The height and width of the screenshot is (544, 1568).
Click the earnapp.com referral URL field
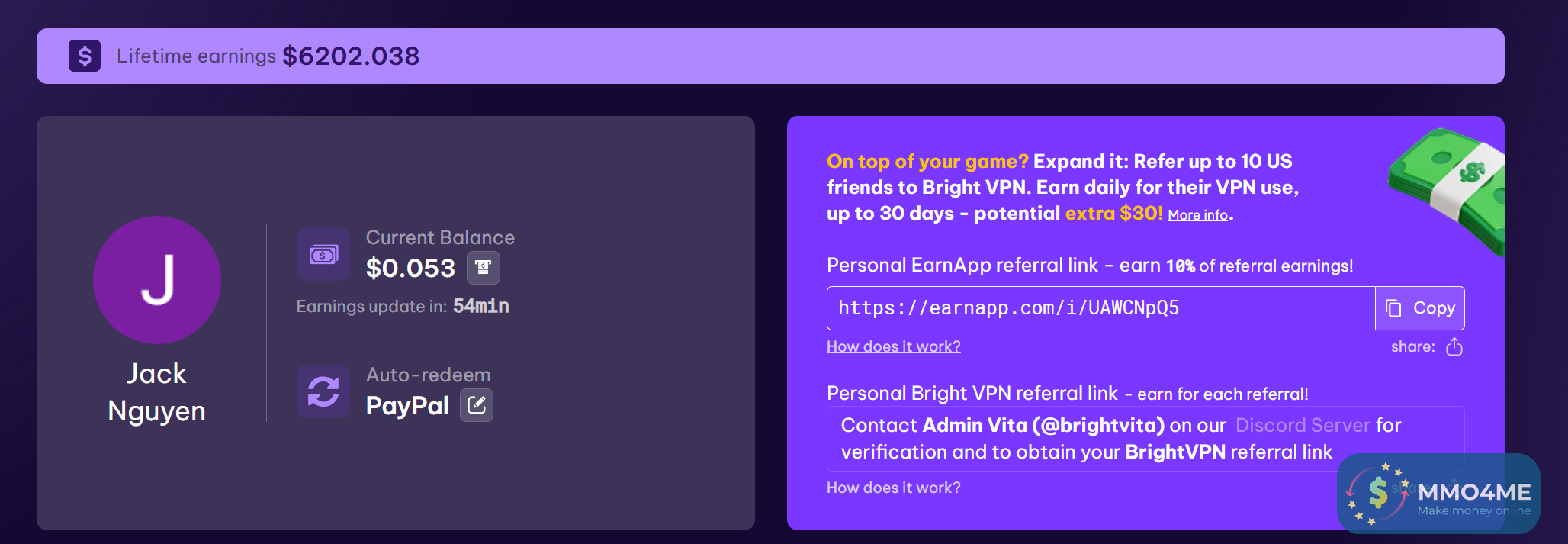pyautogui.click(x=1100, y=308)
